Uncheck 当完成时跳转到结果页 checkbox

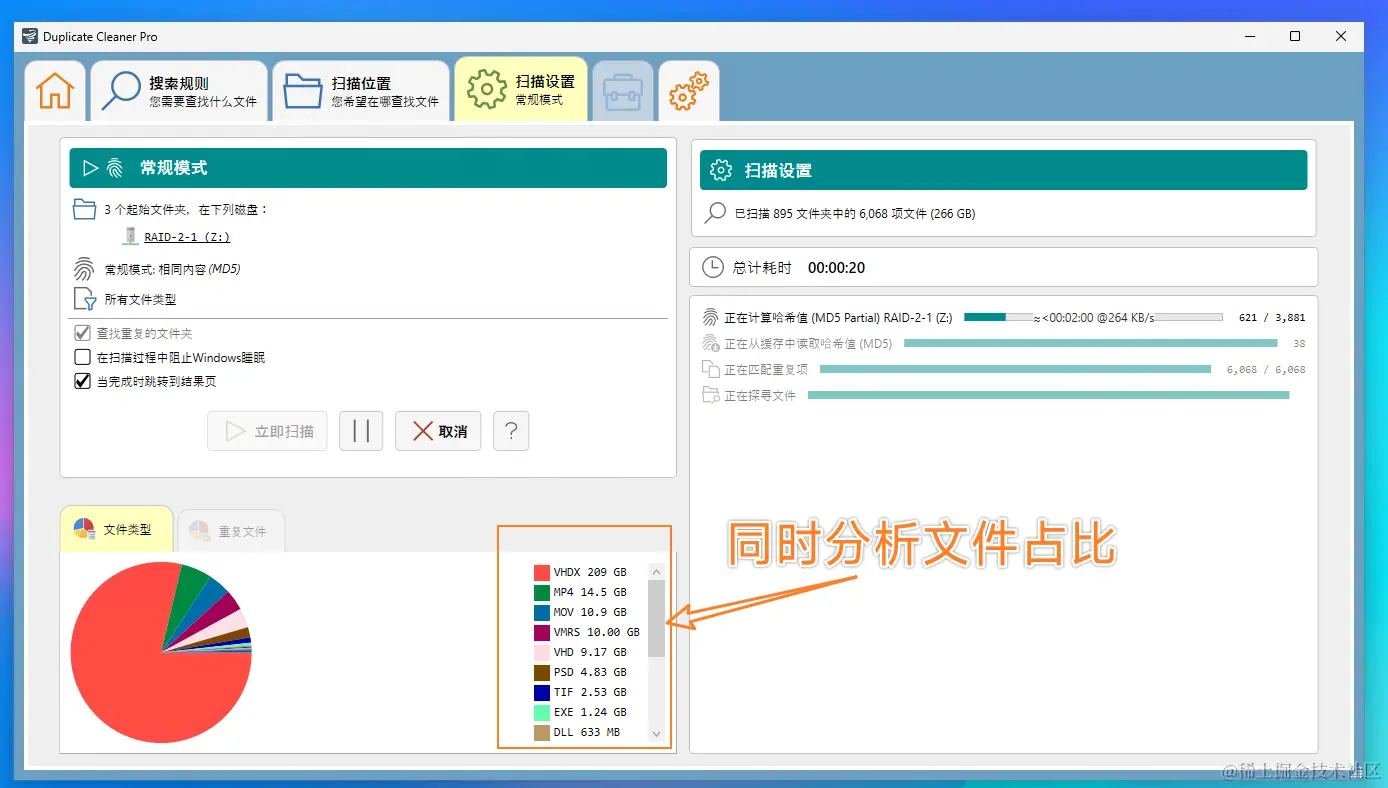[x=83, y=381]
